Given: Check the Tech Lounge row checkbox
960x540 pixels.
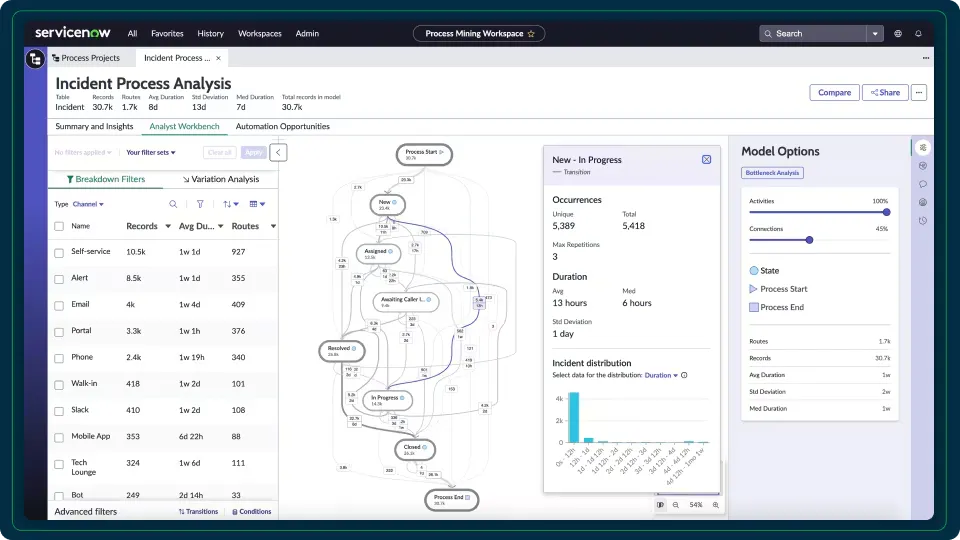Looking at the screenshot, I should pyautogui.click(x=59, y=464).
